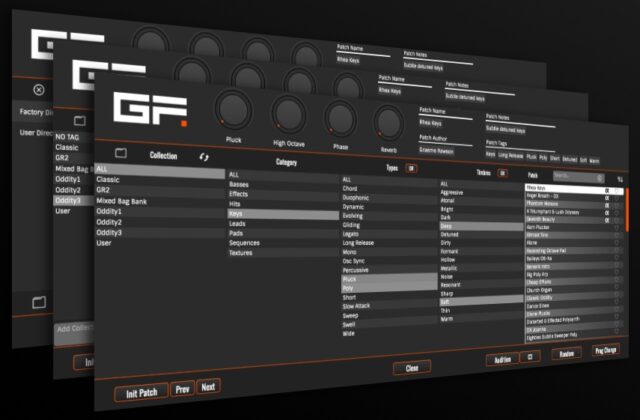Toggle the Types OR filter mode button
Viewport: 640px width, 420px height.
(411, 168)
